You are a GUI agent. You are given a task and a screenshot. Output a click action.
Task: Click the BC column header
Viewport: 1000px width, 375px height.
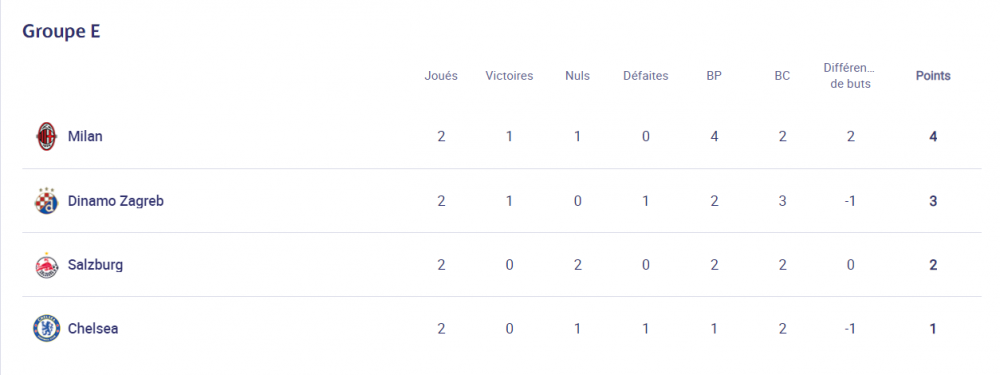click(x=783, y=76)
